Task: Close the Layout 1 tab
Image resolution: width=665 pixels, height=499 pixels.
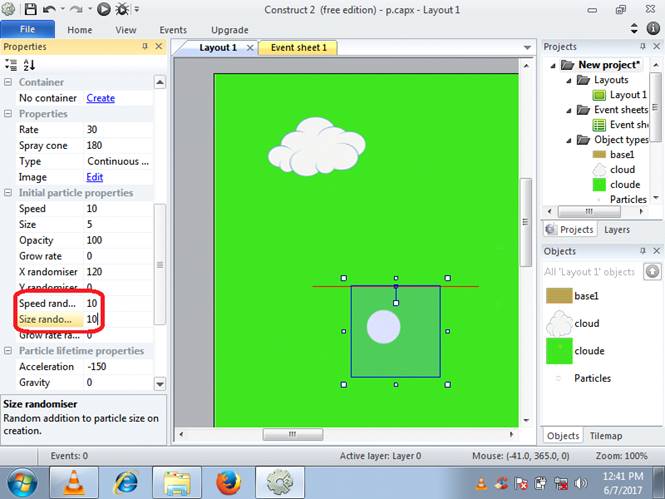Action: (250, 47)
